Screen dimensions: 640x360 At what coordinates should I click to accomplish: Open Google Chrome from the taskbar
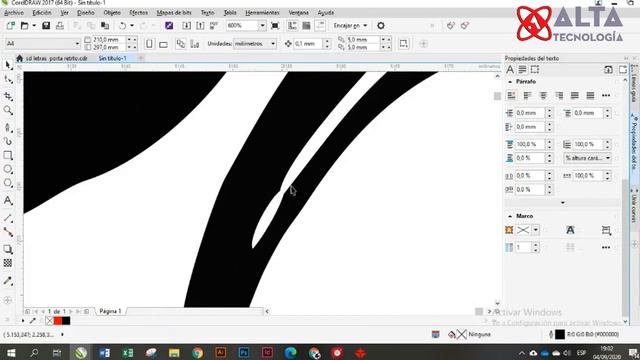coord(198,353)
